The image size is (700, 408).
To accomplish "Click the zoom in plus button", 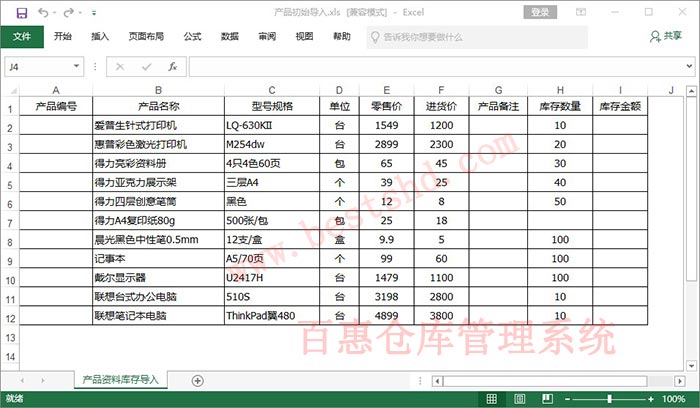I will click(x=650, y=399).
